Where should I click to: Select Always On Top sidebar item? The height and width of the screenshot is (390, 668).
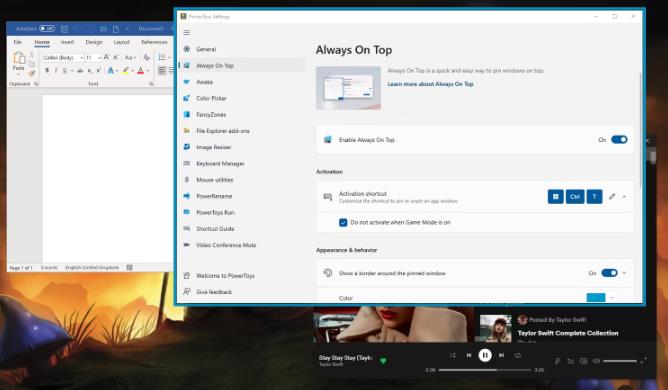point(242,66)
